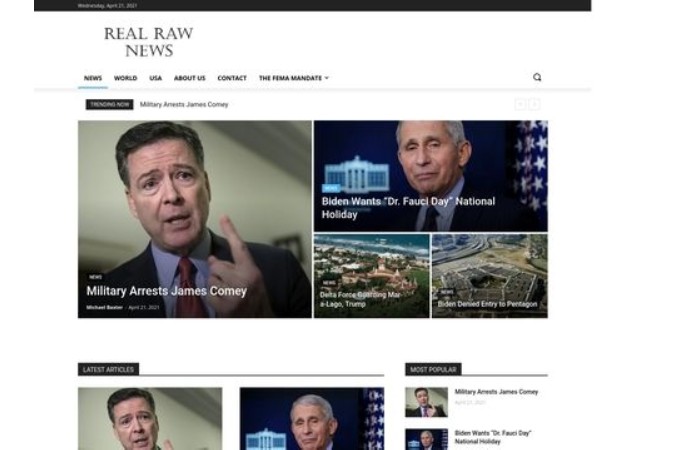Open Delta Force Guarding Mar-a-Lago story
The width and height of the screenshot is (700, 450).
pyautogui.click(x=360, y=300)
